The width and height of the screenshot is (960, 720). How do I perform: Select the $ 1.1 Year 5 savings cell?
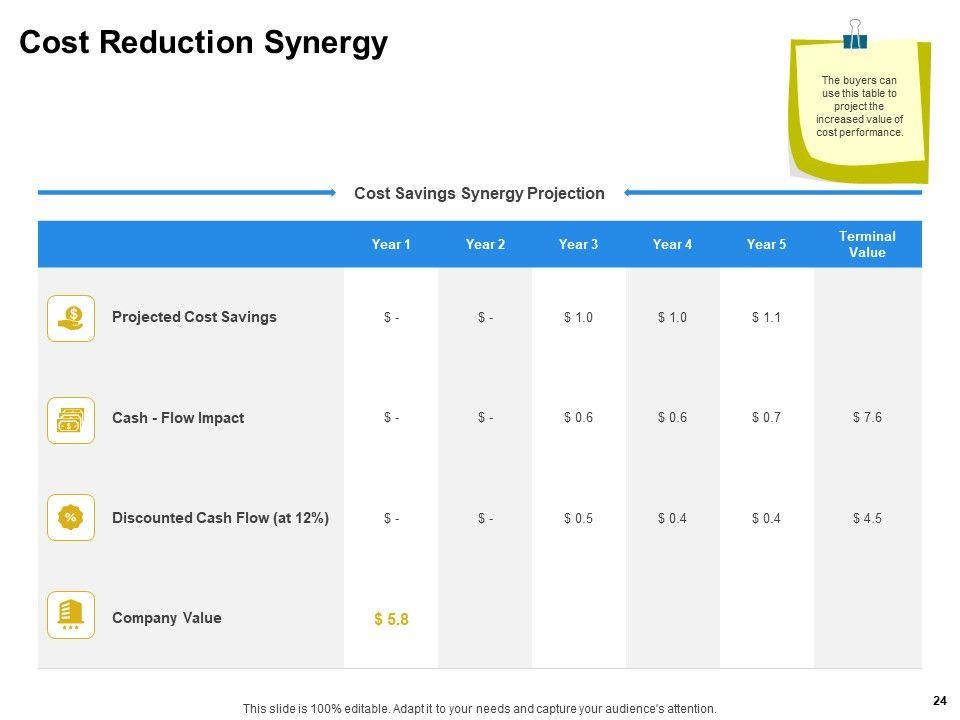766,317
